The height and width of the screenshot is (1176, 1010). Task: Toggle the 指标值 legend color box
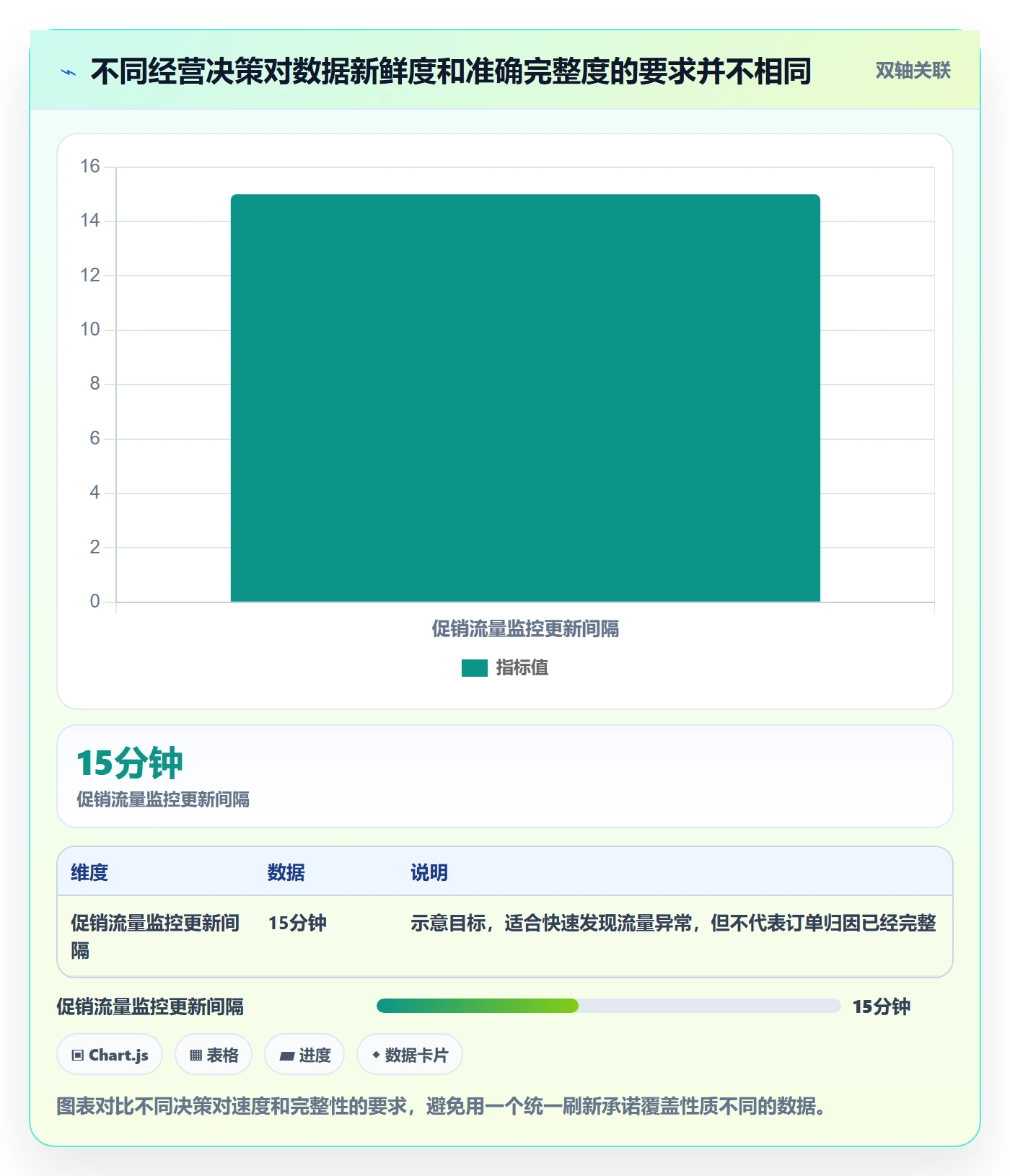(474, 668)
